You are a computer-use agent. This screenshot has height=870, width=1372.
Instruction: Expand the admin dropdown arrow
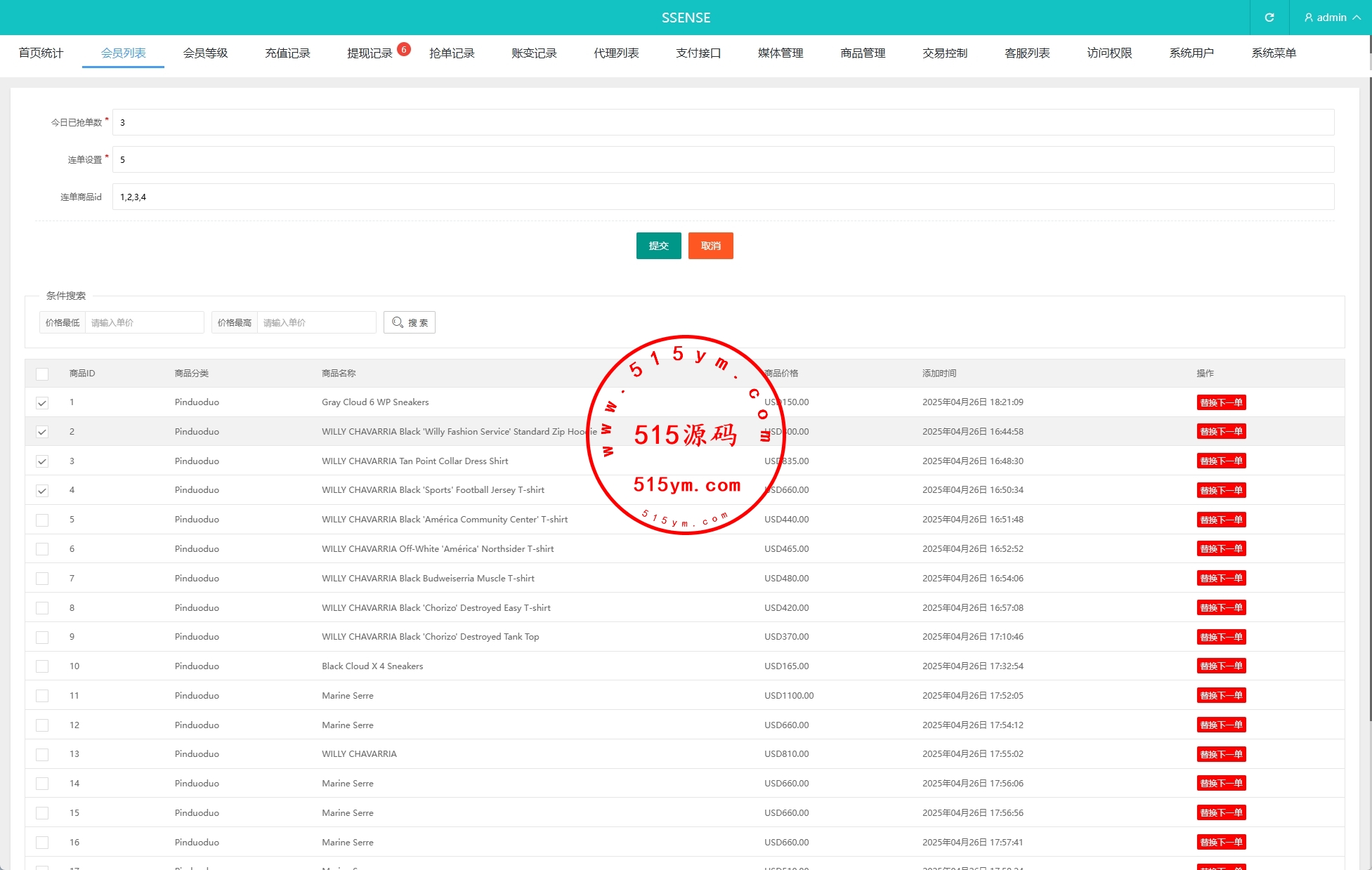tap(1357, 18)
